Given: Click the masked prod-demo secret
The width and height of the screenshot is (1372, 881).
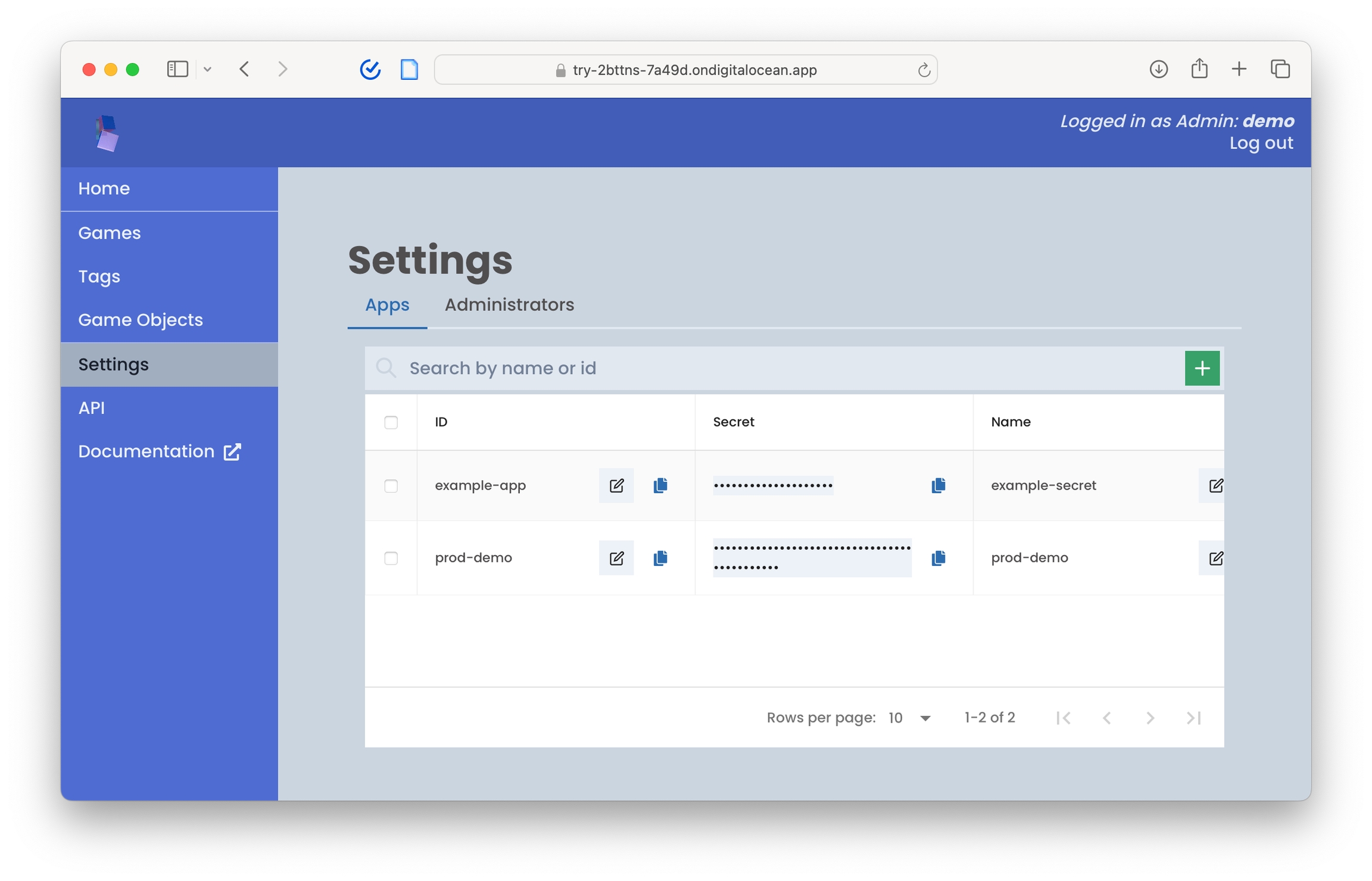Looking at the screenshot, I should coord(812,558).
